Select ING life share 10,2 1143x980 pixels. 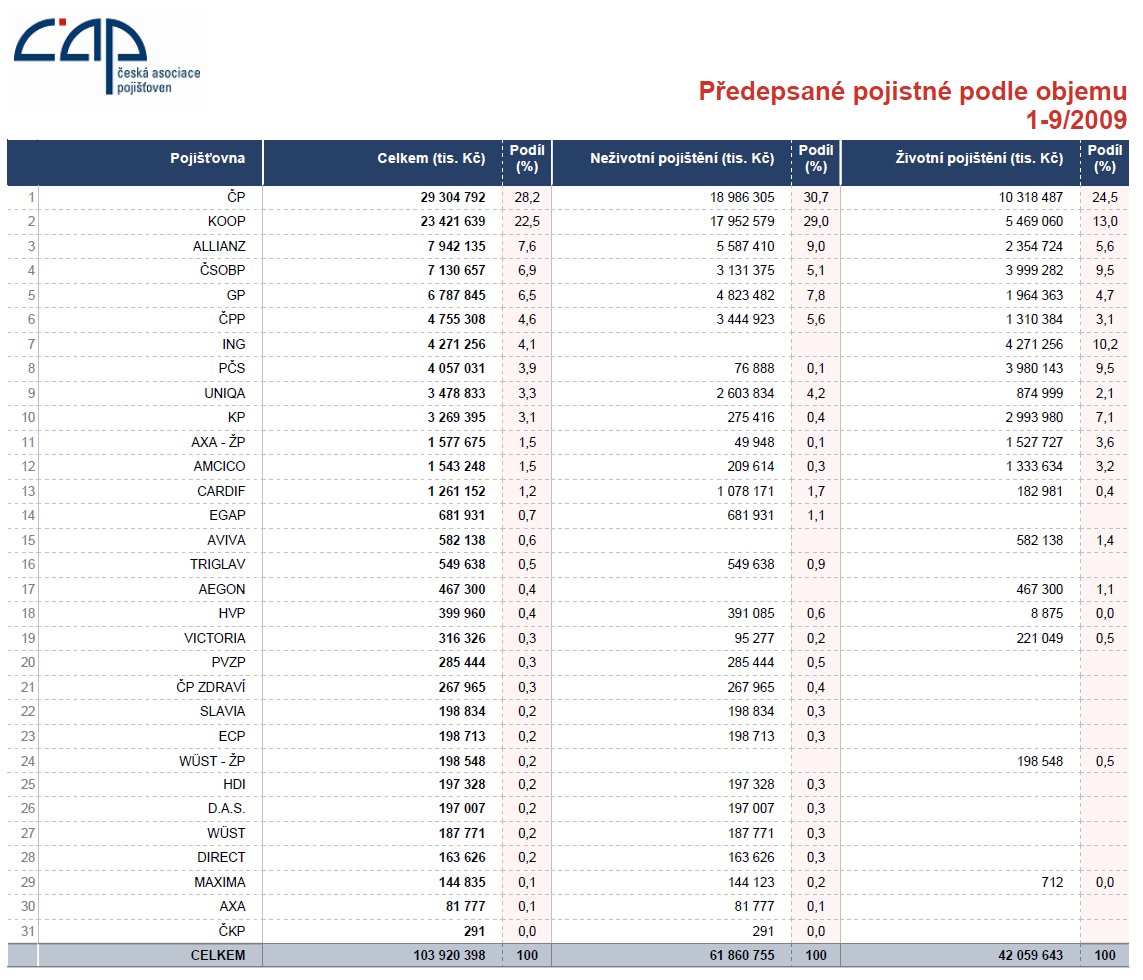(1105, 344)
